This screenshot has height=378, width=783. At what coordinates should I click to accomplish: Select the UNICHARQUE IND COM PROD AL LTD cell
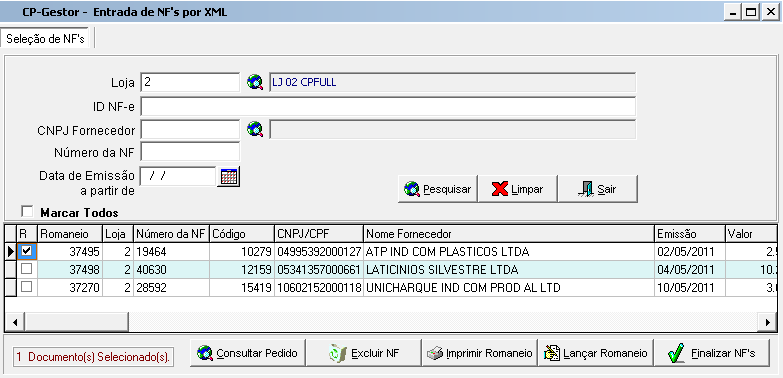509,288
